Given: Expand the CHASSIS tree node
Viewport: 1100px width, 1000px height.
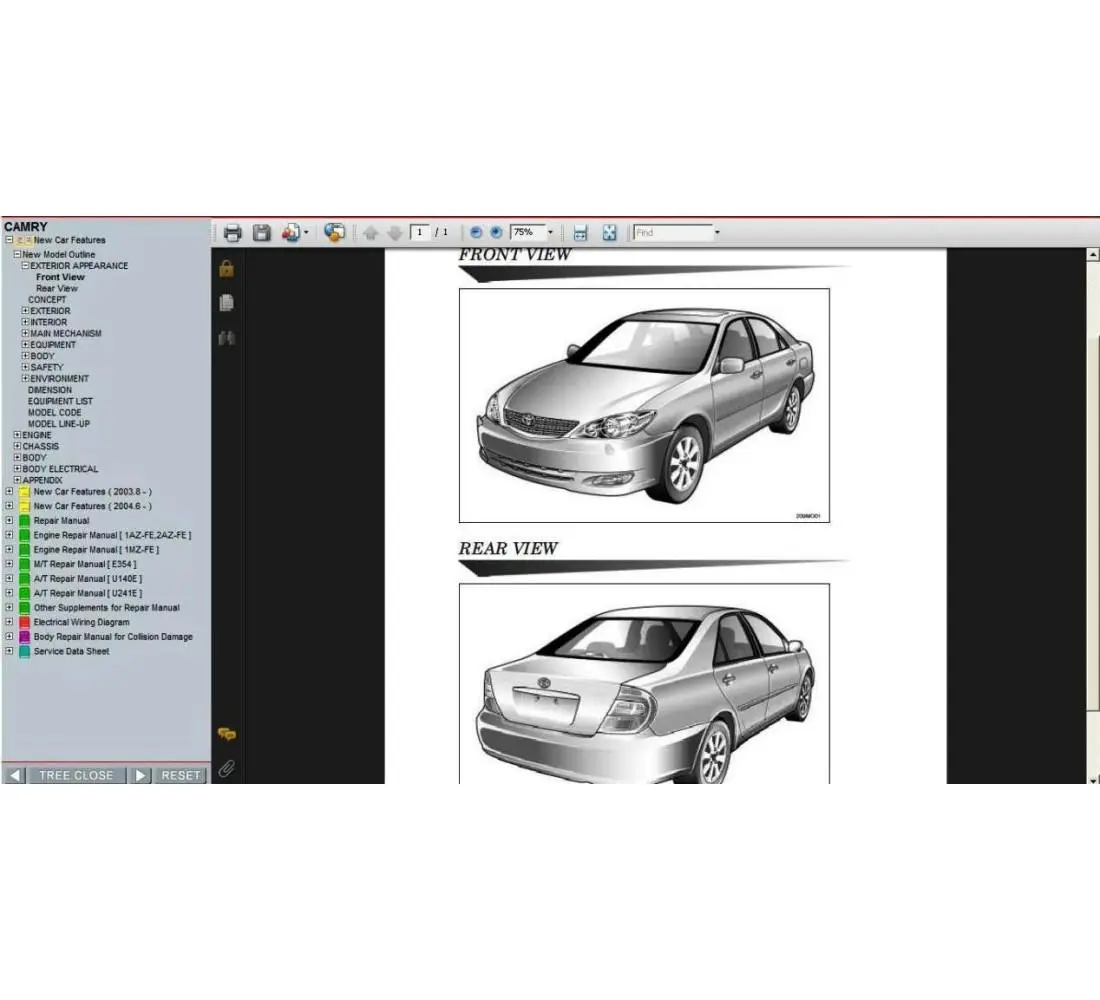Looking at the screenshot, I should coord(18,446).
